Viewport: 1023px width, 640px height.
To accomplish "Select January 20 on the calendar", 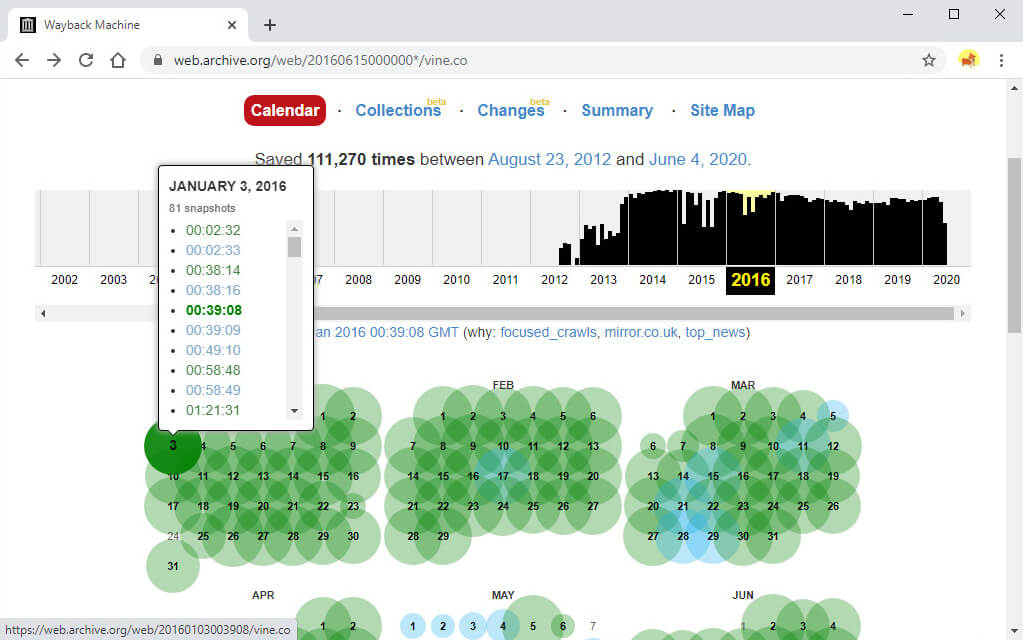I will pyautogui.click(x=263, y=506).
